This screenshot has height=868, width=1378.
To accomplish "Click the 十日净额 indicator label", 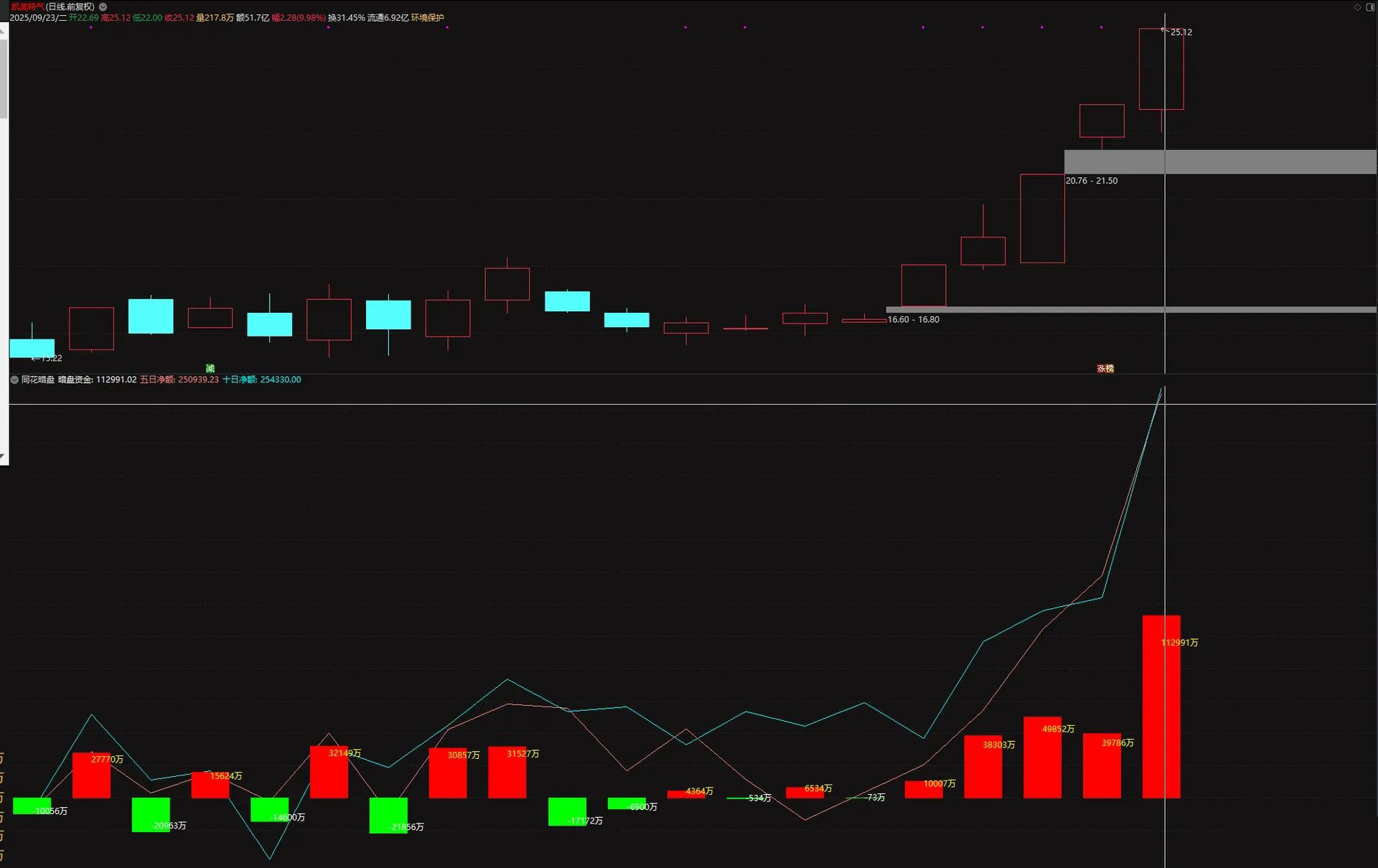I will point(240,379).
